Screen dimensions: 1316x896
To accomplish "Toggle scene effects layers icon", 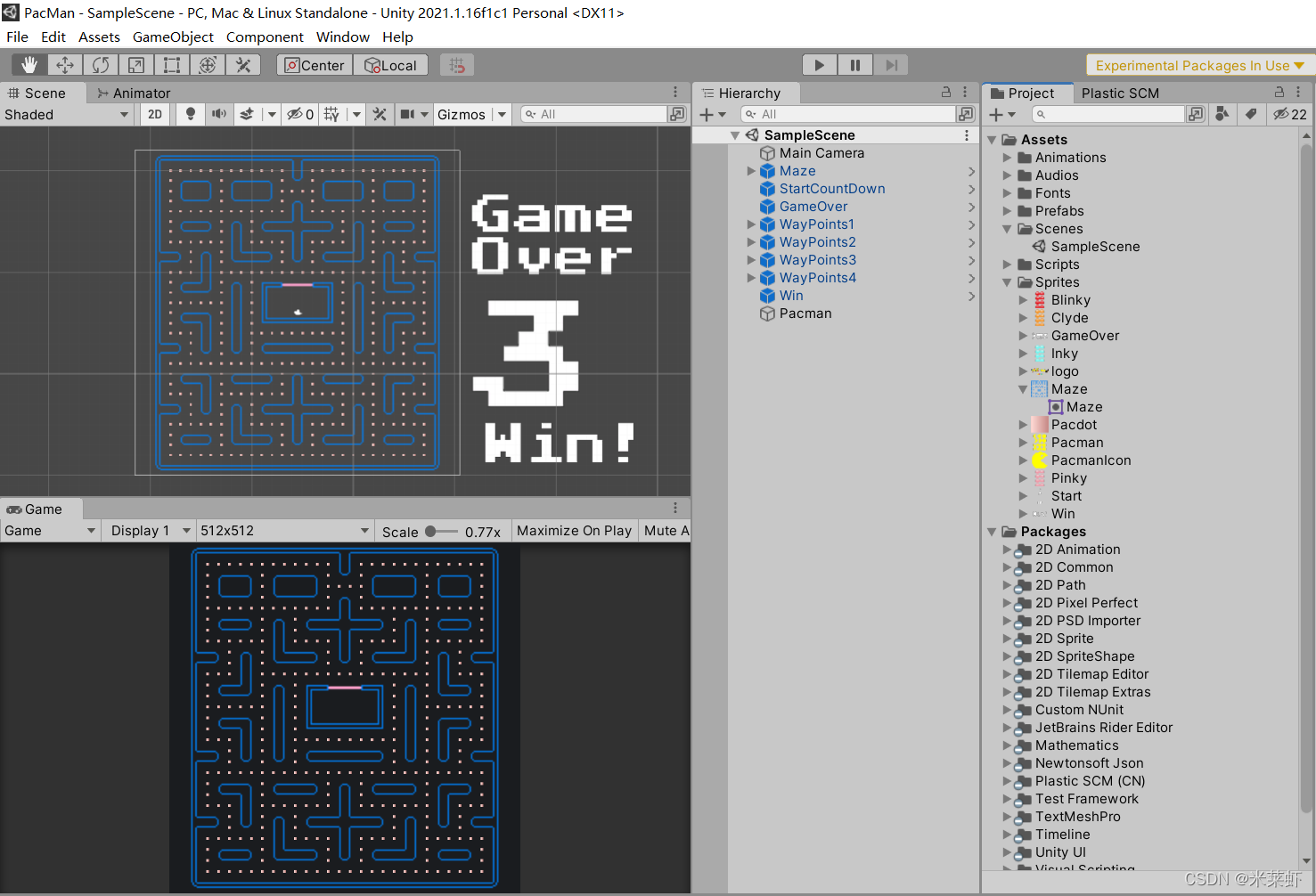I will click(247, 114).
